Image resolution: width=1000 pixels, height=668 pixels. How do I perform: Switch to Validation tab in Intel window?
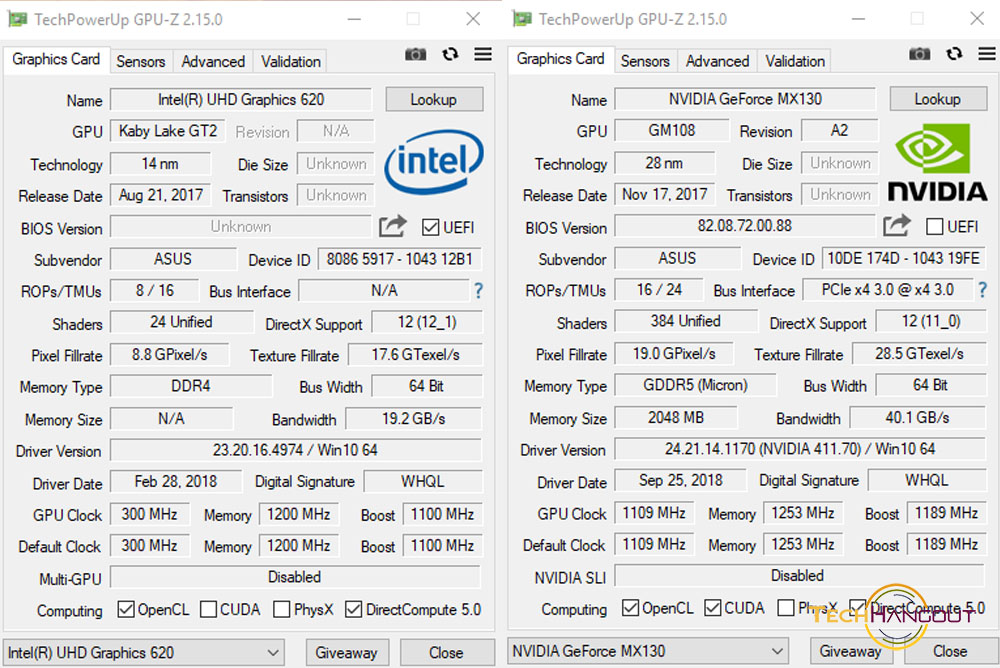tap(291, 62)
